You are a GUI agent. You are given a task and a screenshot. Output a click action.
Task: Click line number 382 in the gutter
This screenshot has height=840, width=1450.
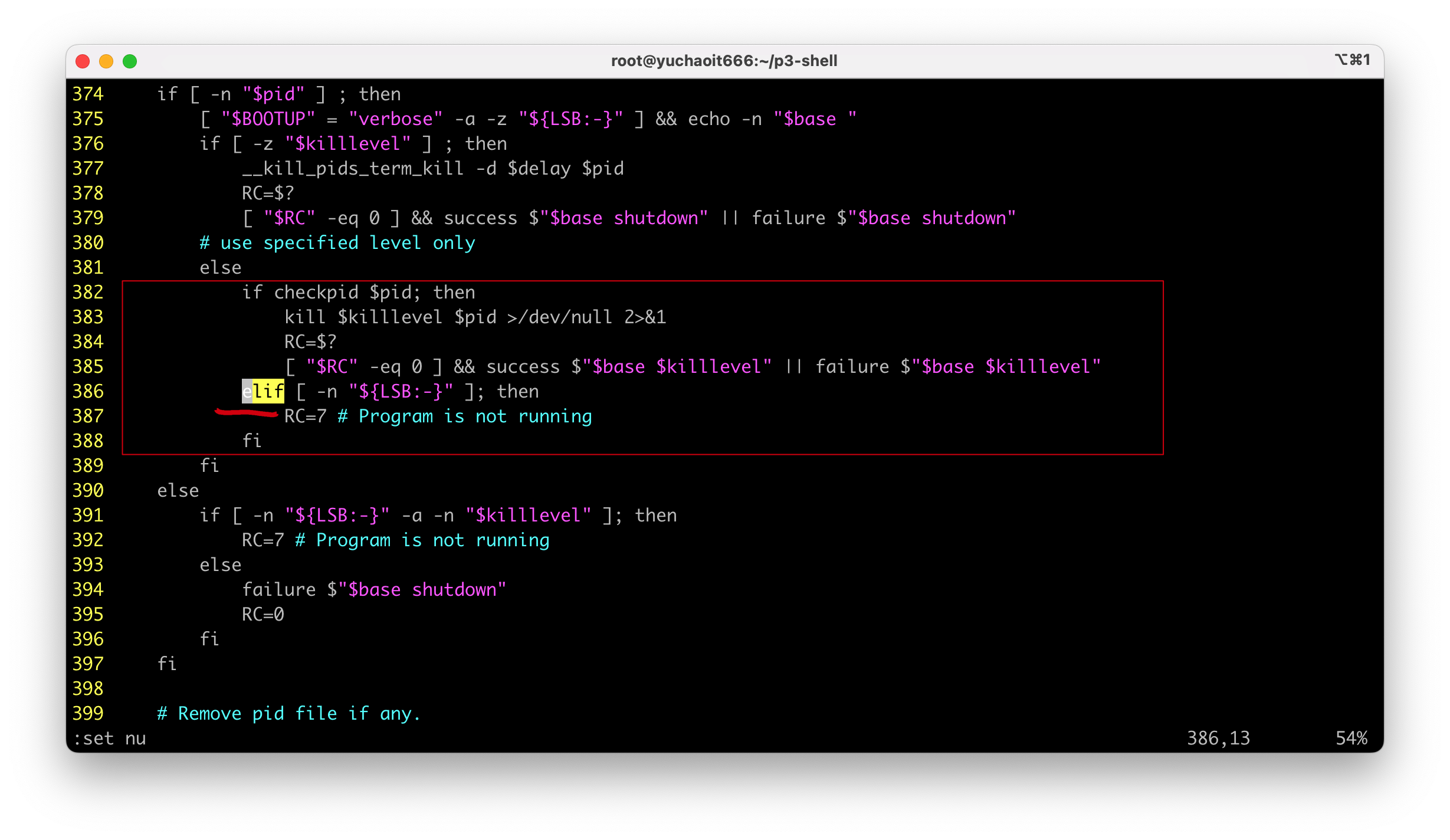click(x=88, y=293)
